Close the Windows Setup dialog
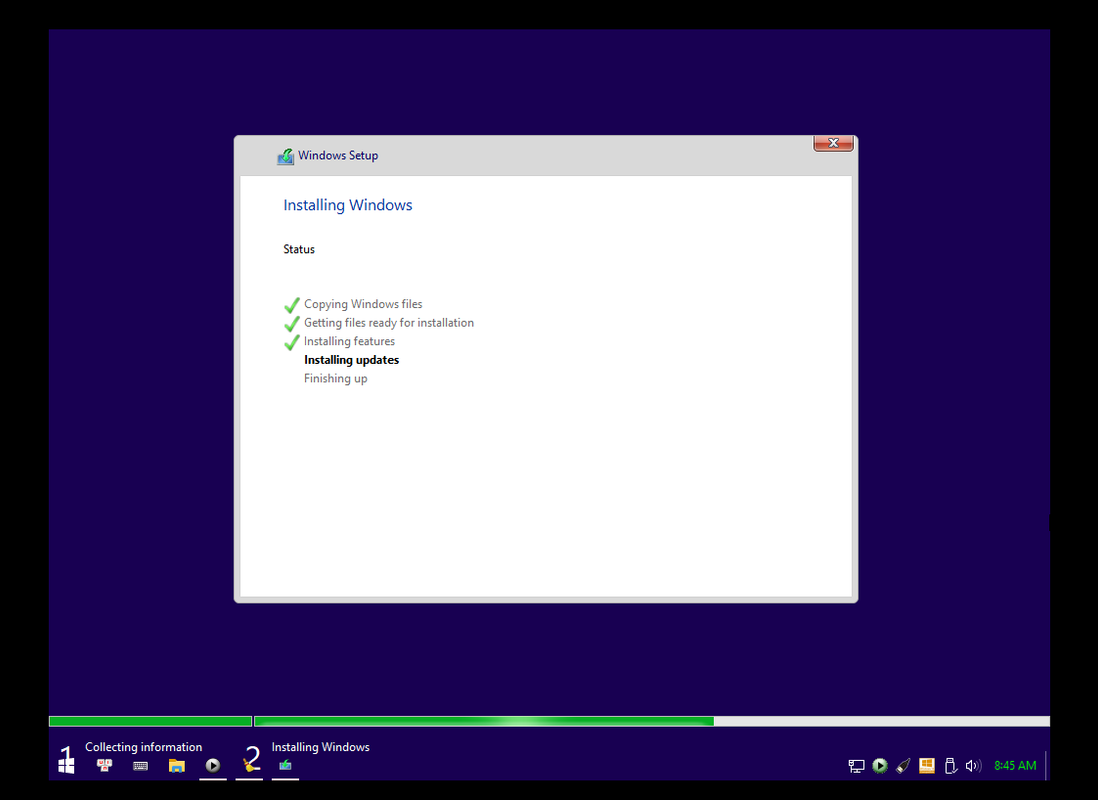The width and height of the screenshot is (1098, 800). (833, 143)
